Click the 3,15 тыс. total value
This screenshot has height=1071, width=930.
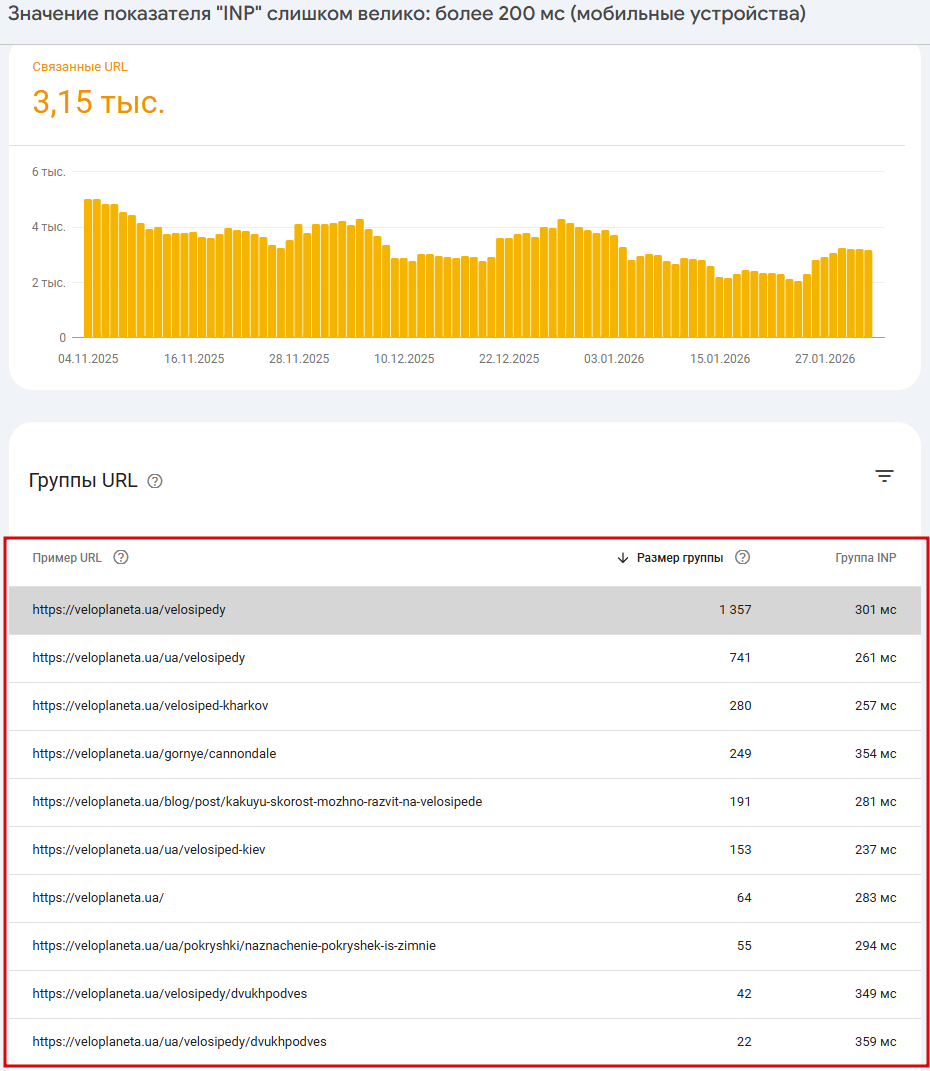[98, 102]
